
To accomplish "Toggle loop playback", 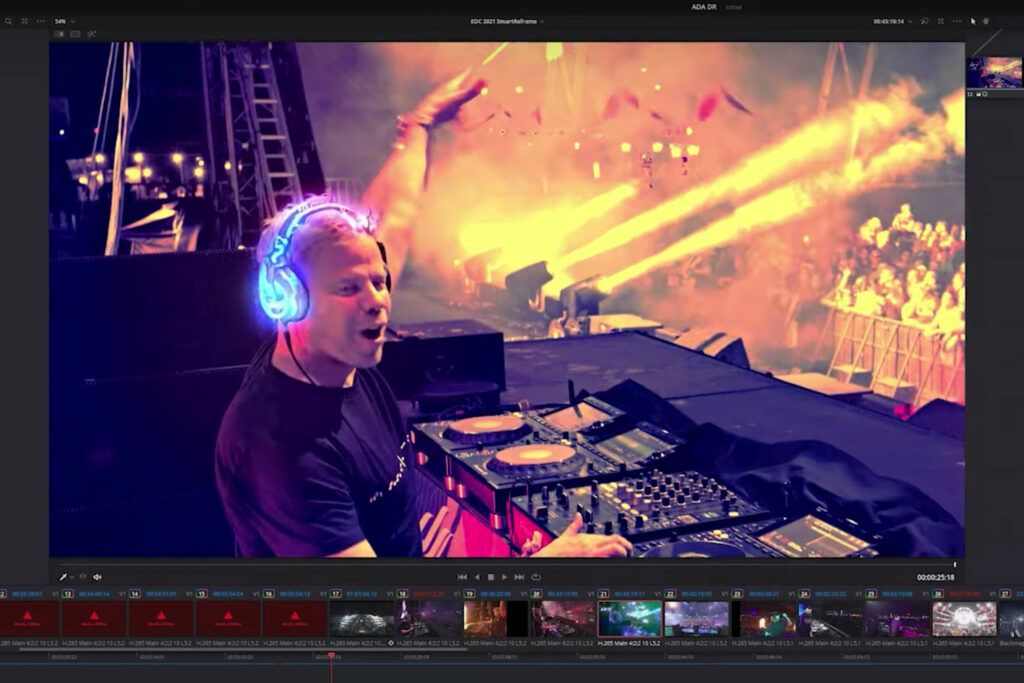I will [535, 577].
